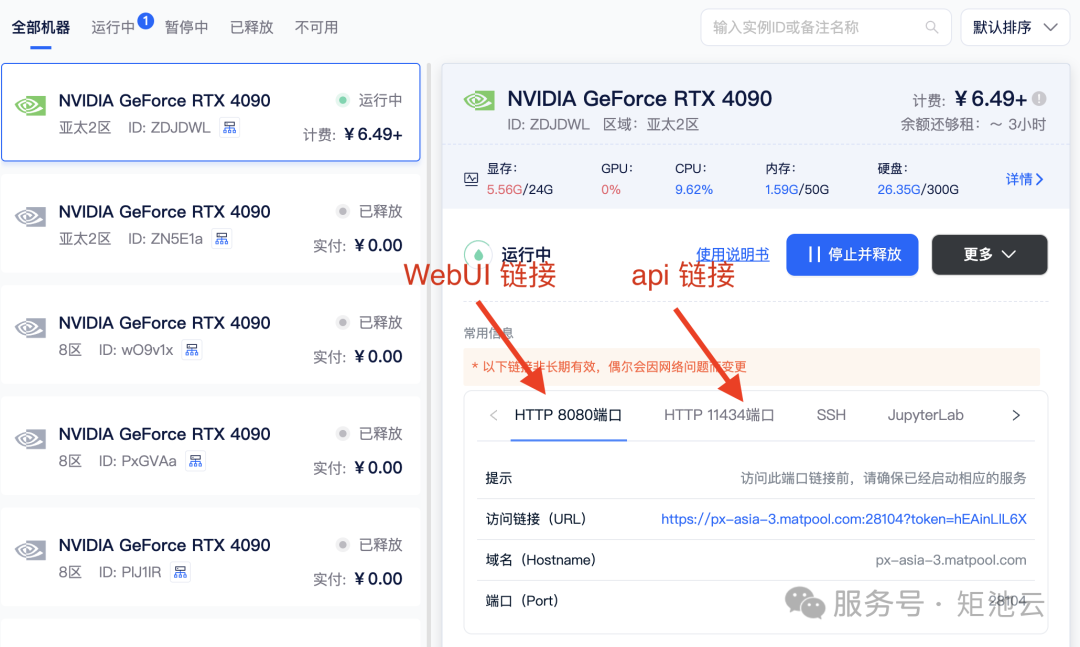Click the search magnifier icon

pos(931,28)
